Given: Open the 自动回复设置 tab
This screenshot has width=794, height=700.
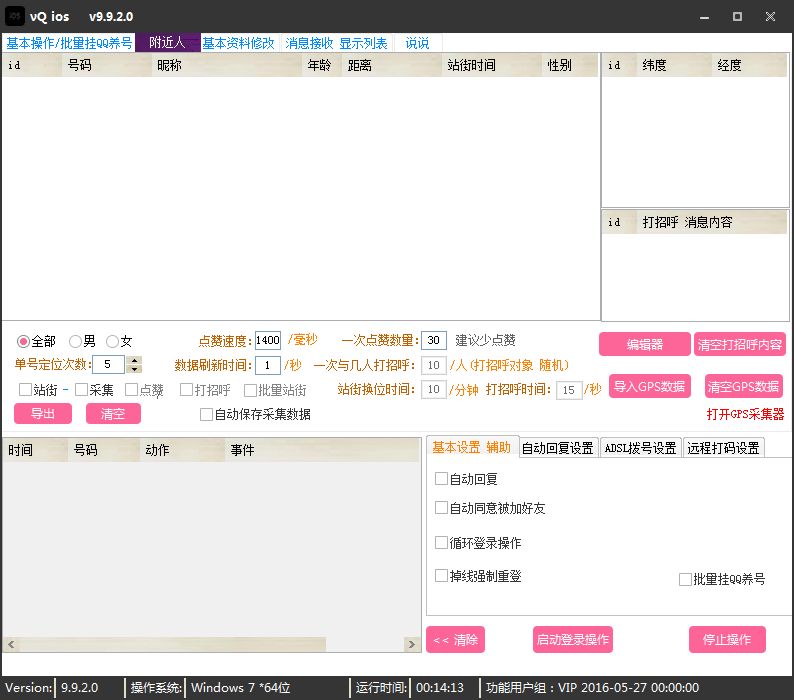Looking at the screenshot, I should click(558, 448).
